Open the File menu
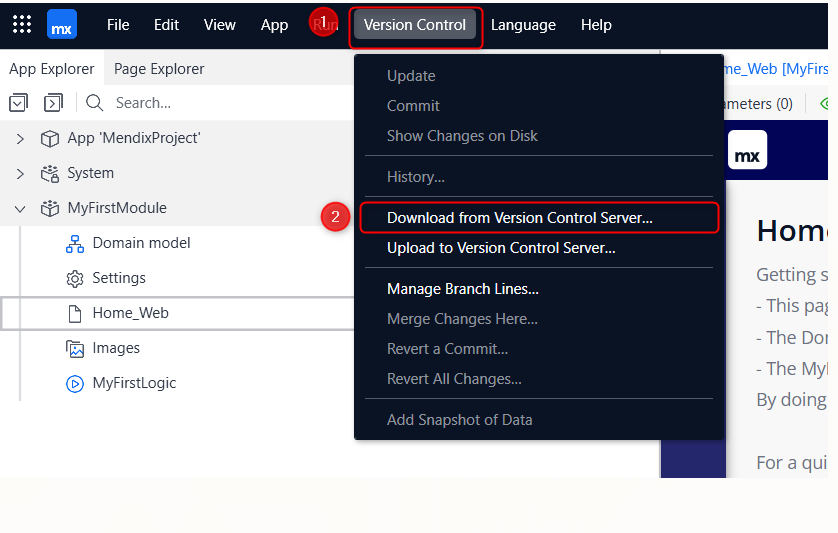 pyautogui.click(x=118, y=25)
